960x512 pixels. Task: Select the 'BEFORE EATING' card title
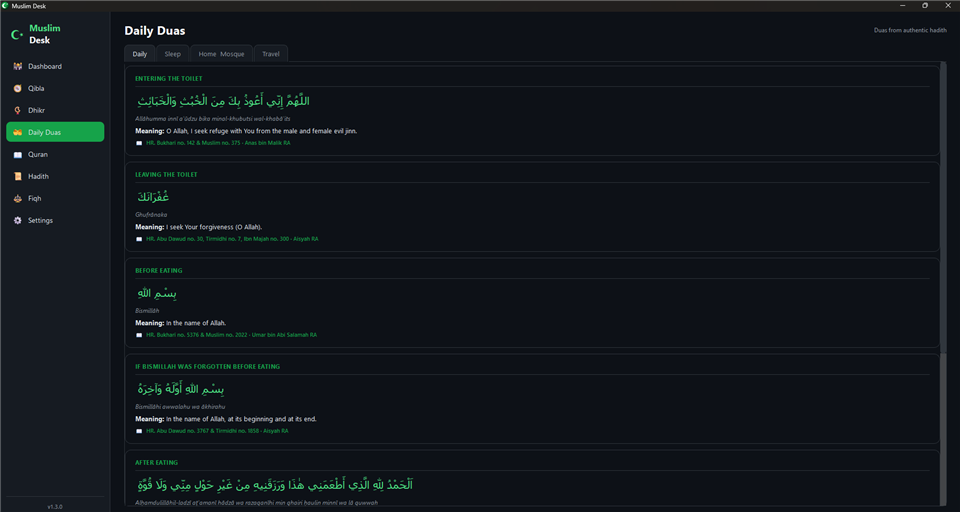point(159,270)
